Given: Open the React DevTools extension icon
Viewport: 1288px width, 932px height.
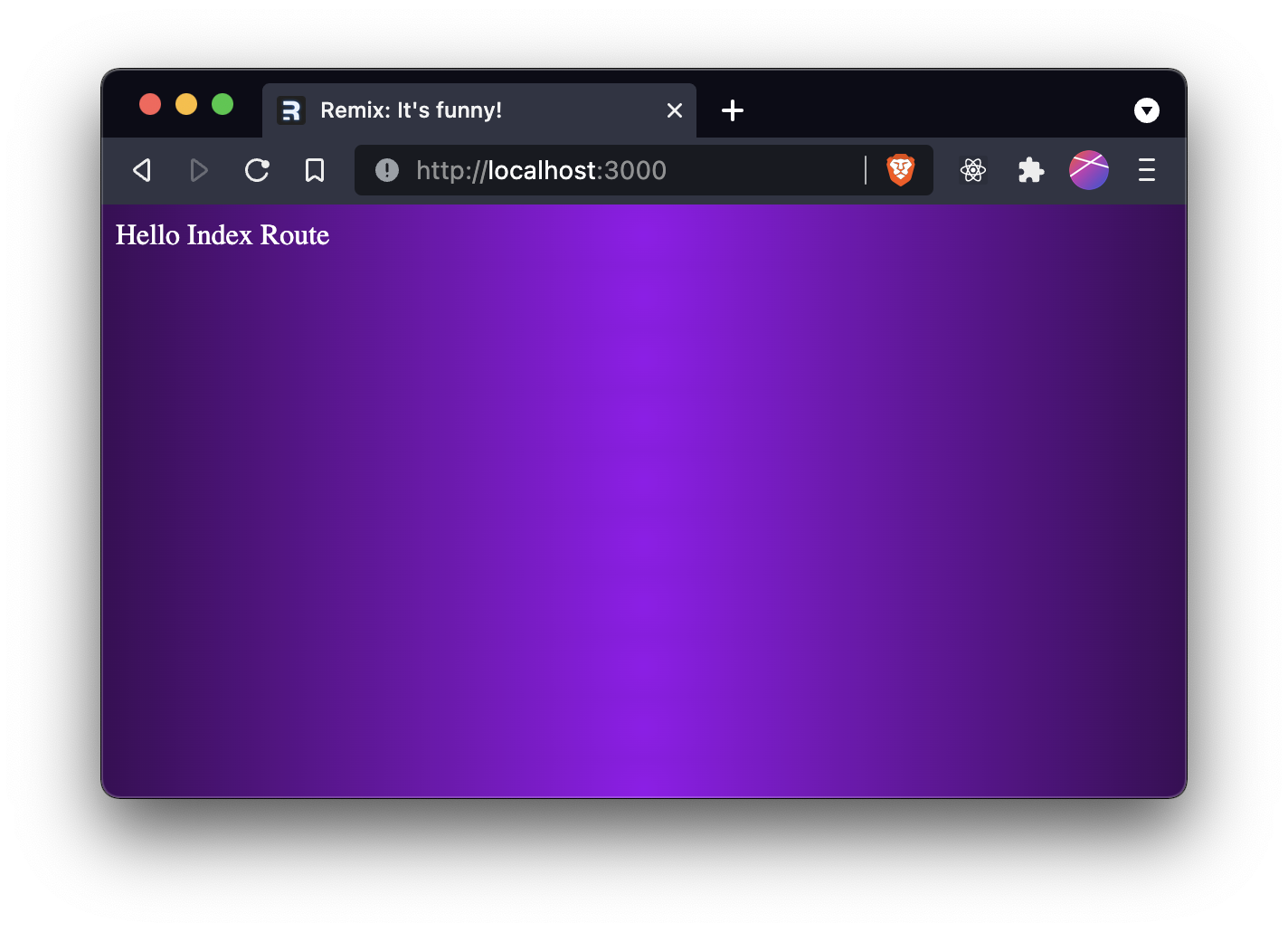Looking at the screenshot, I should (972, 170).
